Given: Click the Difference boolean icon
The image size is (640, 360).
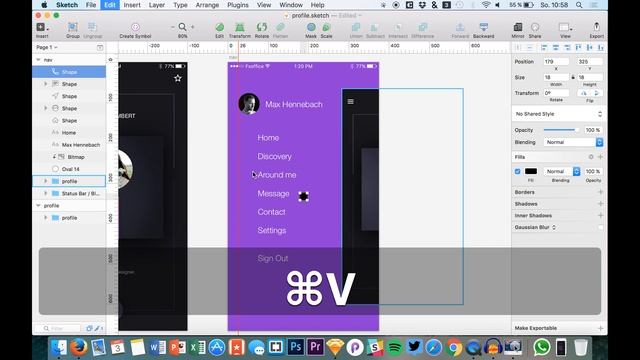Looking at the screenshot, I should 422,27.
